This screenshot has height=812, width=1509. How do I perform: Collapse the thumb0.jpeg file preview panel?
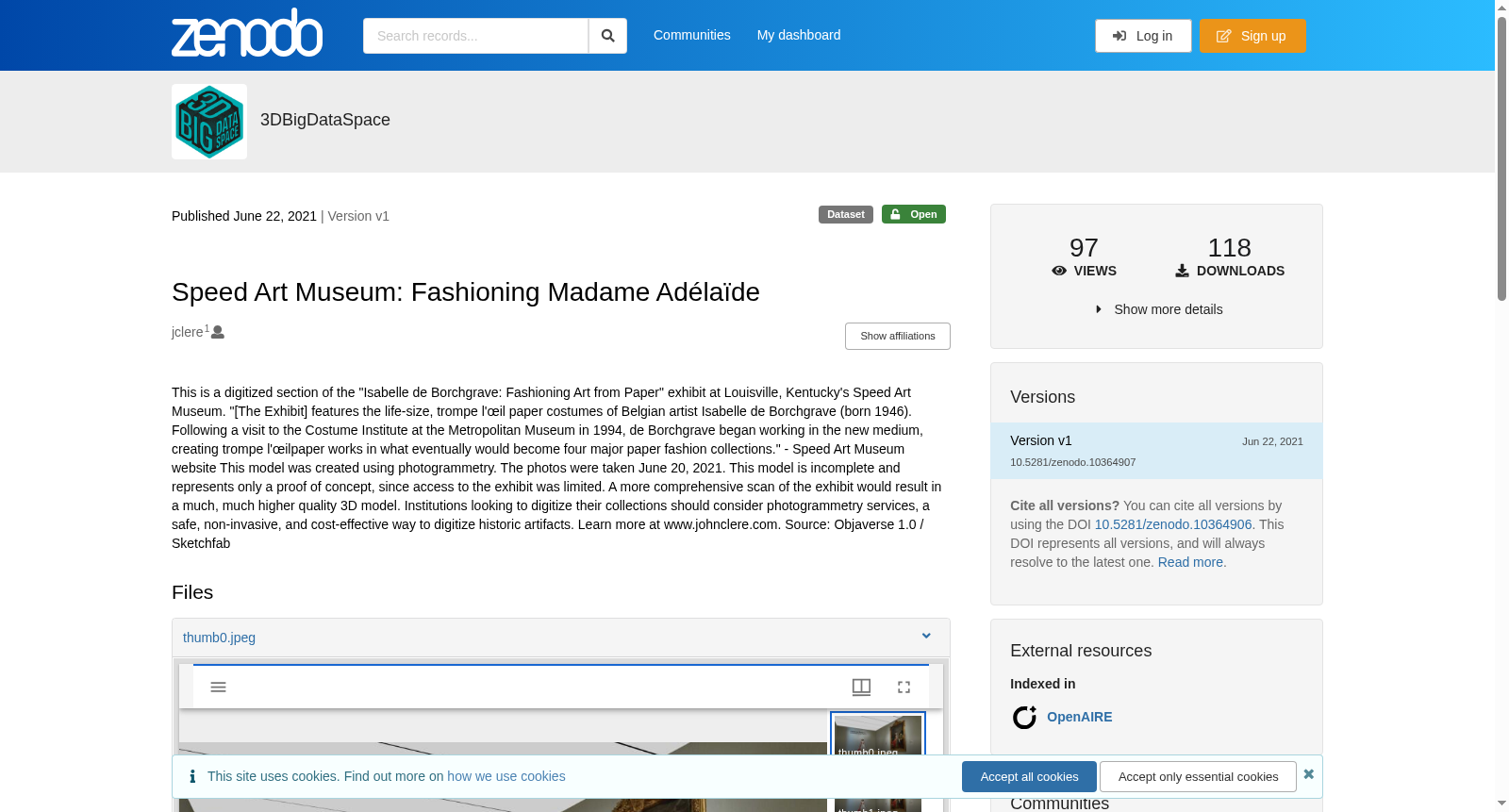[926, 637]
